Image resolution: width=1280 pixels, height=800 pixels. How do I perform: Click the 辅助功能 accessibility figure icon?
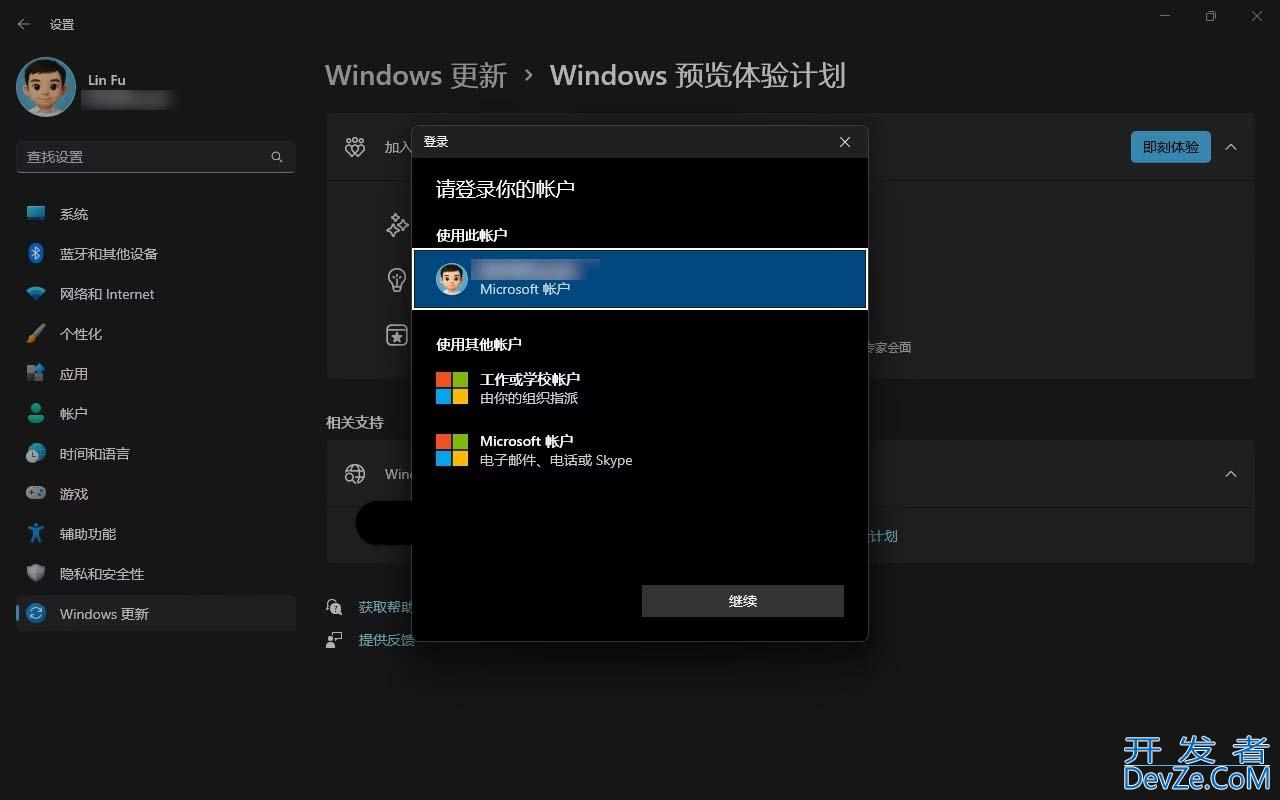36,533
